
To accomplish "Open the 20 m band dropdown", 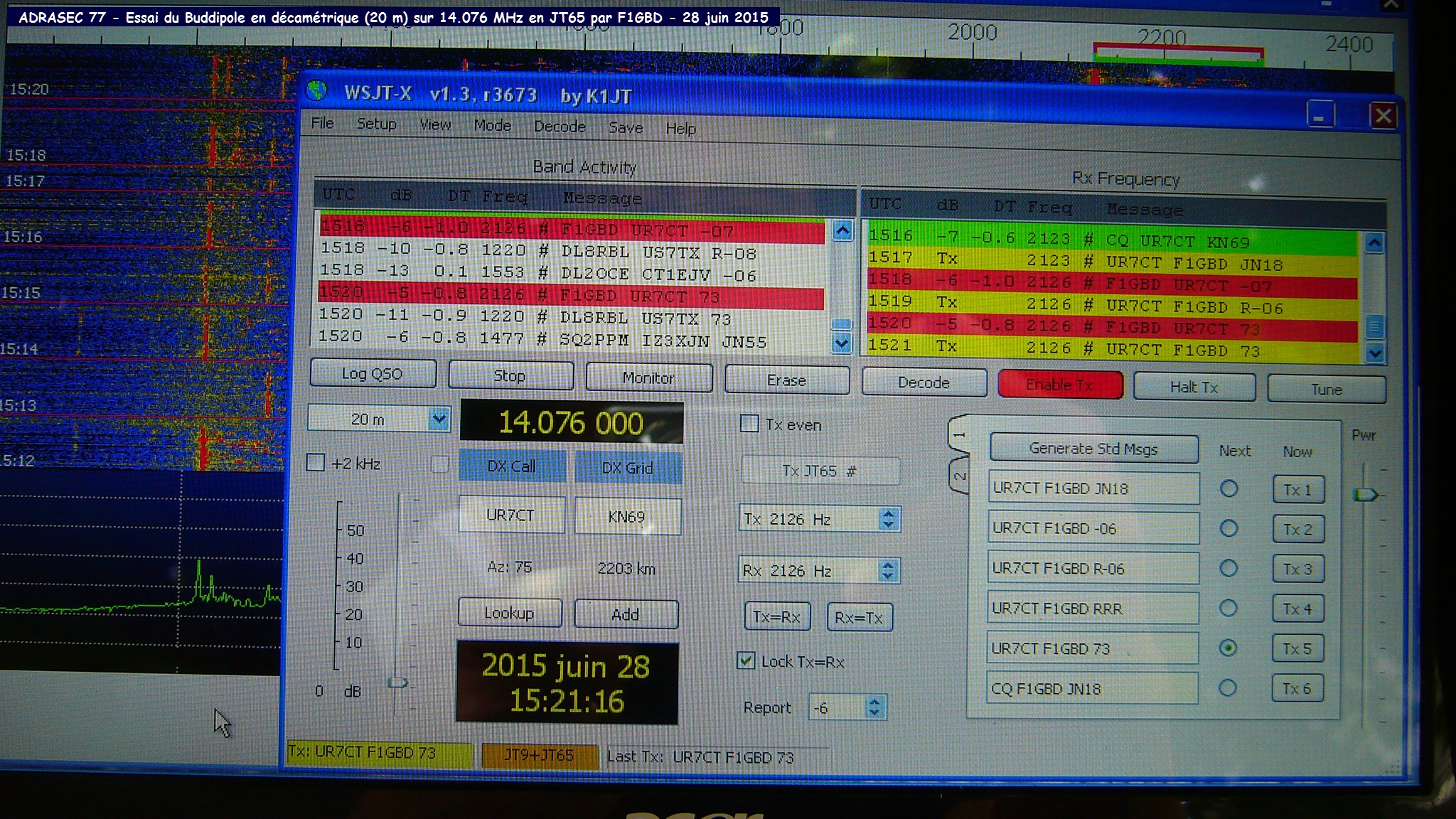I will point(439,419).
